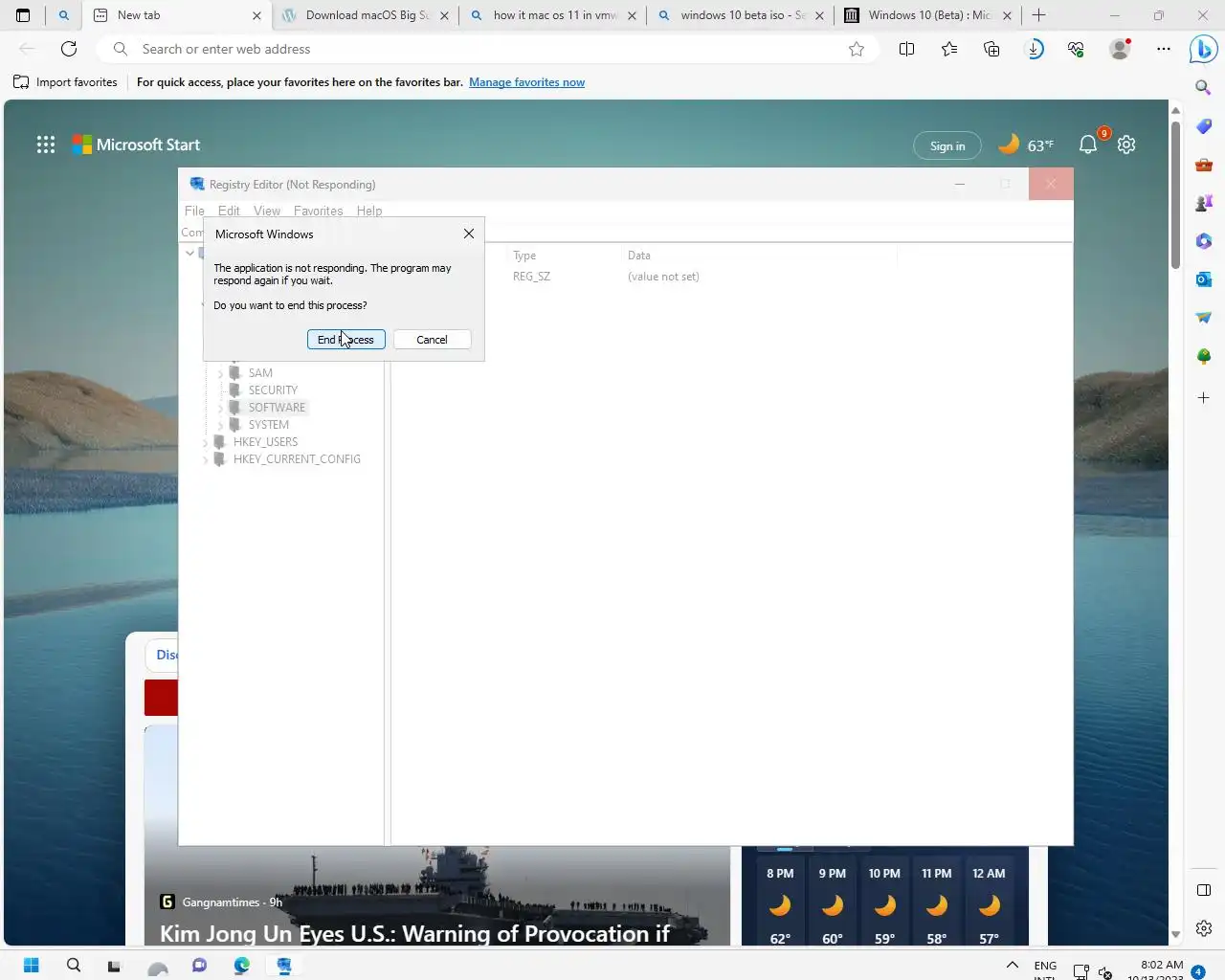Open sidebar tree icon
Screen dimensions: 1225x980
(1204, 356)
